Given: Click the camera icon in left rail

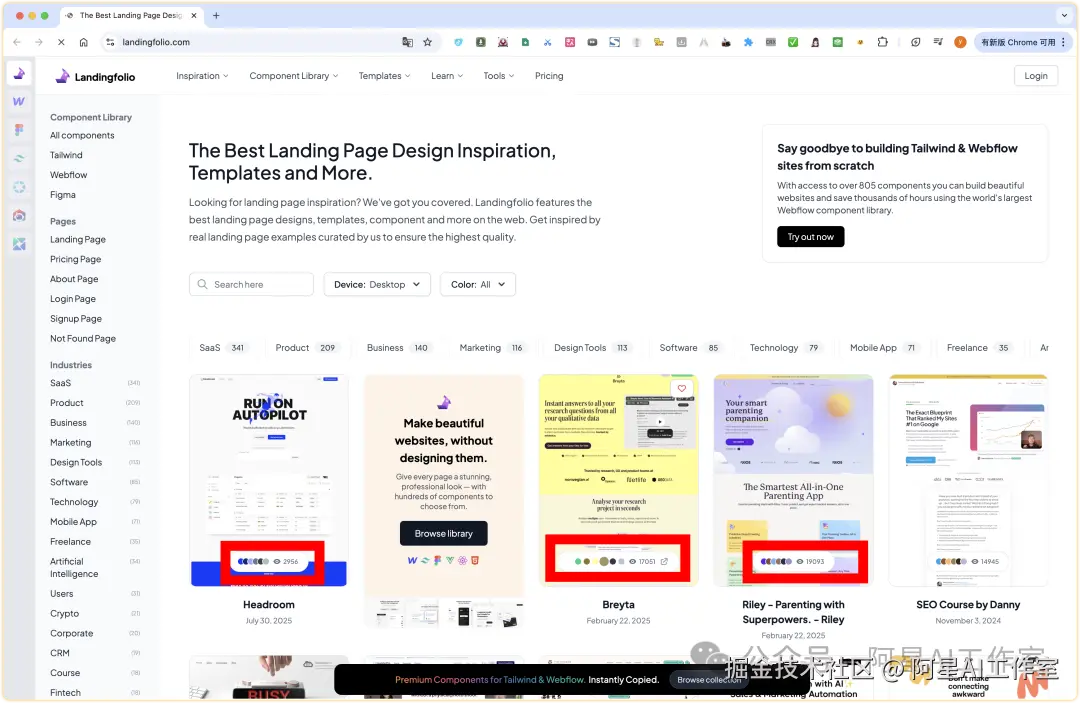Looking at the screenshot, I should [19, 216].
